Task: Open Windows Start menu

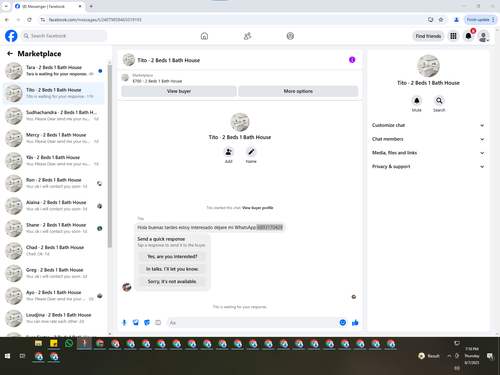Action: click(x=7, y=356)
